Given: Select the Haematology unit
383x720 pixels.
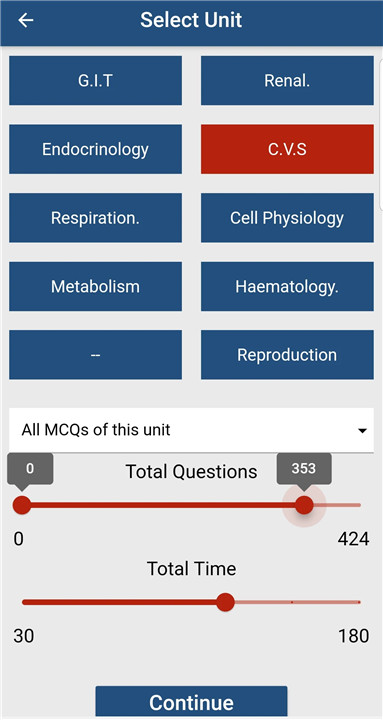Looking at the screenshot, I should pos(287,287).
